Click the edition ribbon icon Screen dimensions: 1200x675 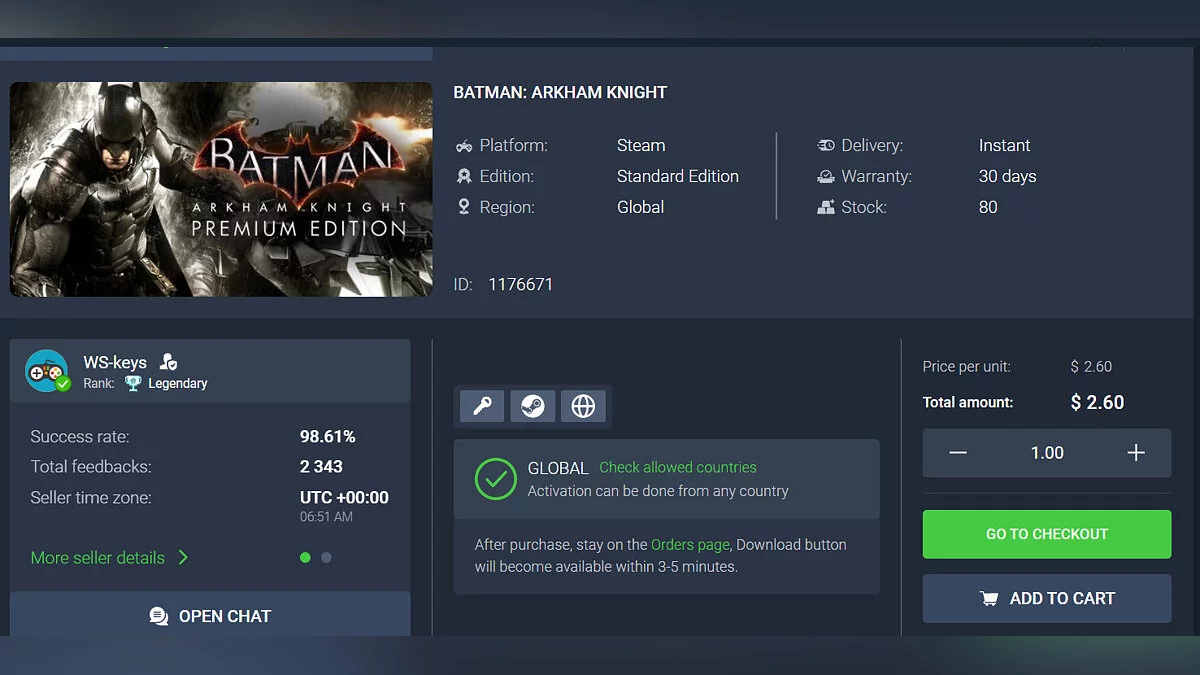464,176
